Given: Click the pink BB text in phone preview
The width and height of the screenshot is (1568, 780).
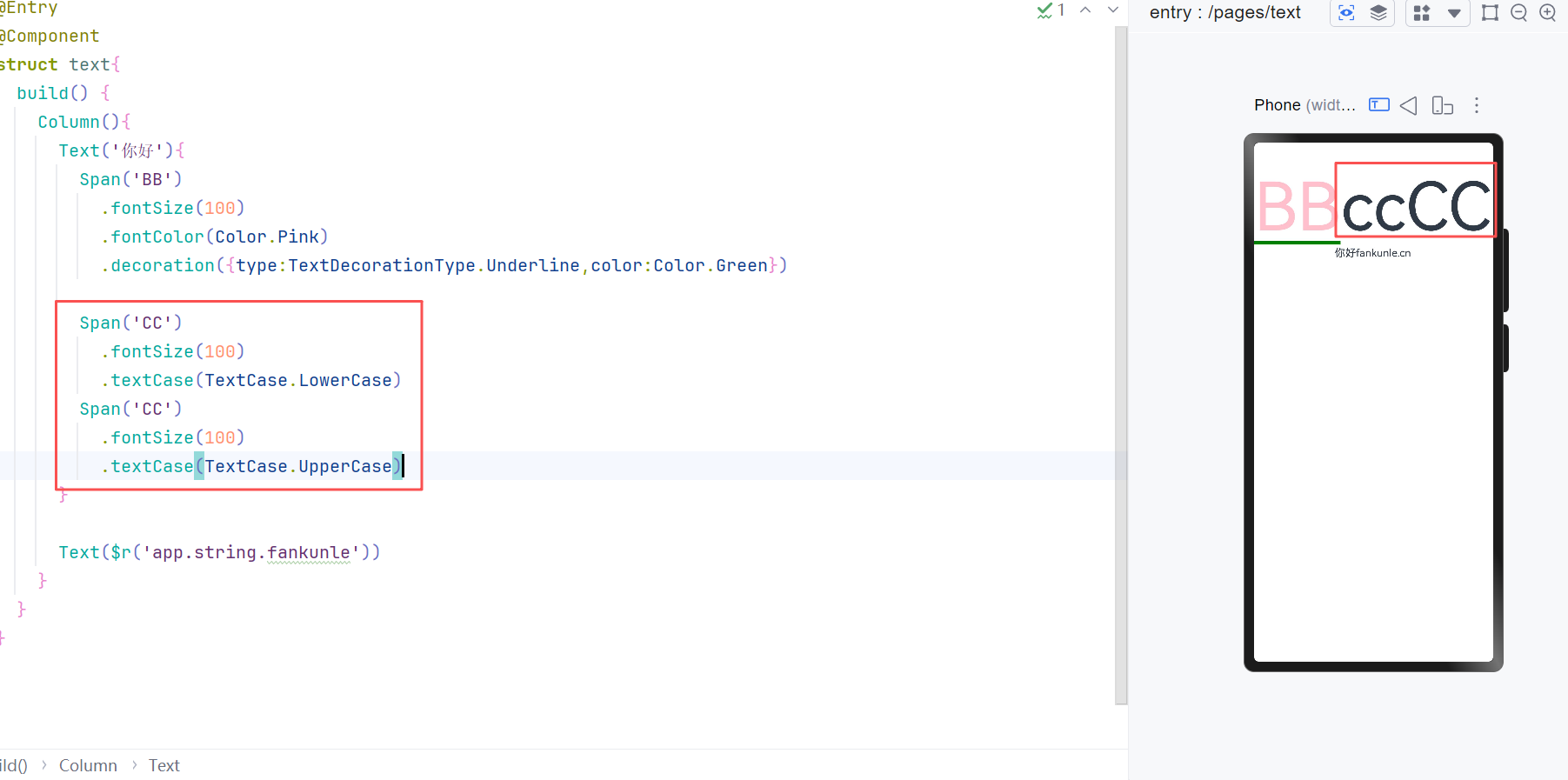Looking at the screenshot, I should pyautogui.click(x=1296, y=207).
